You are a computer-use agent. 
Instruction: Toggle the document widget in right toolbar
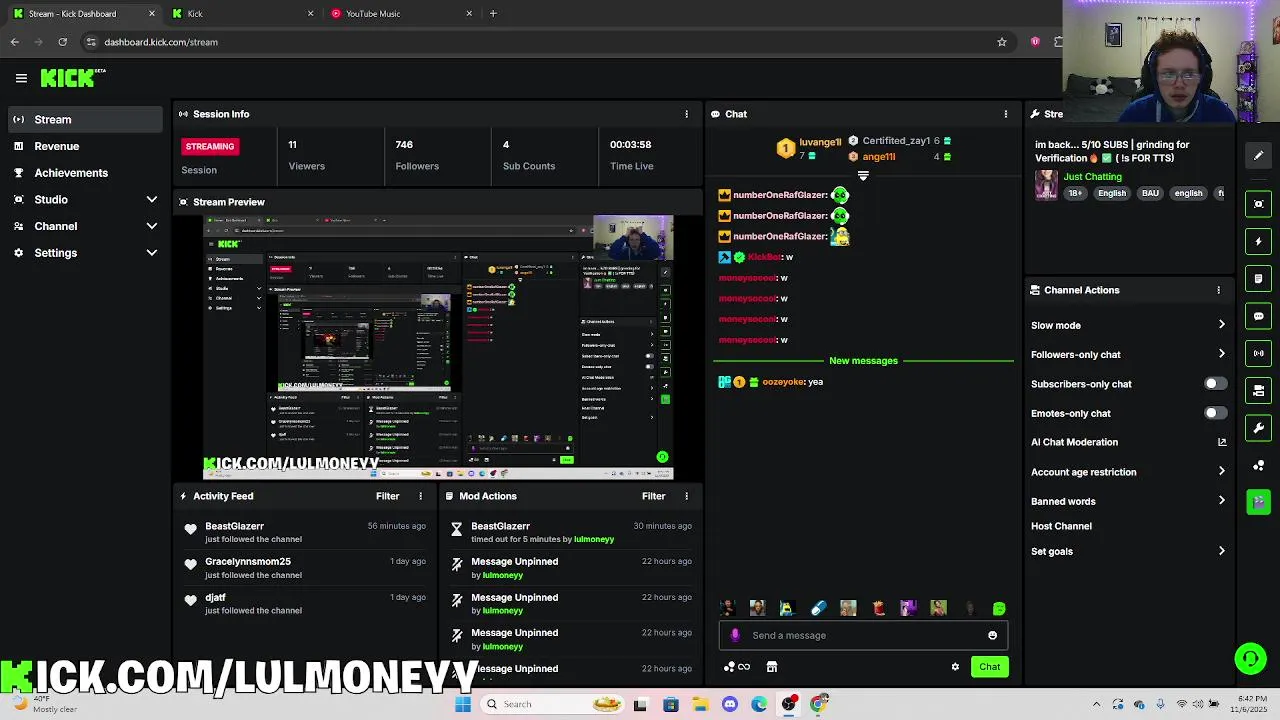(1258, 278)
